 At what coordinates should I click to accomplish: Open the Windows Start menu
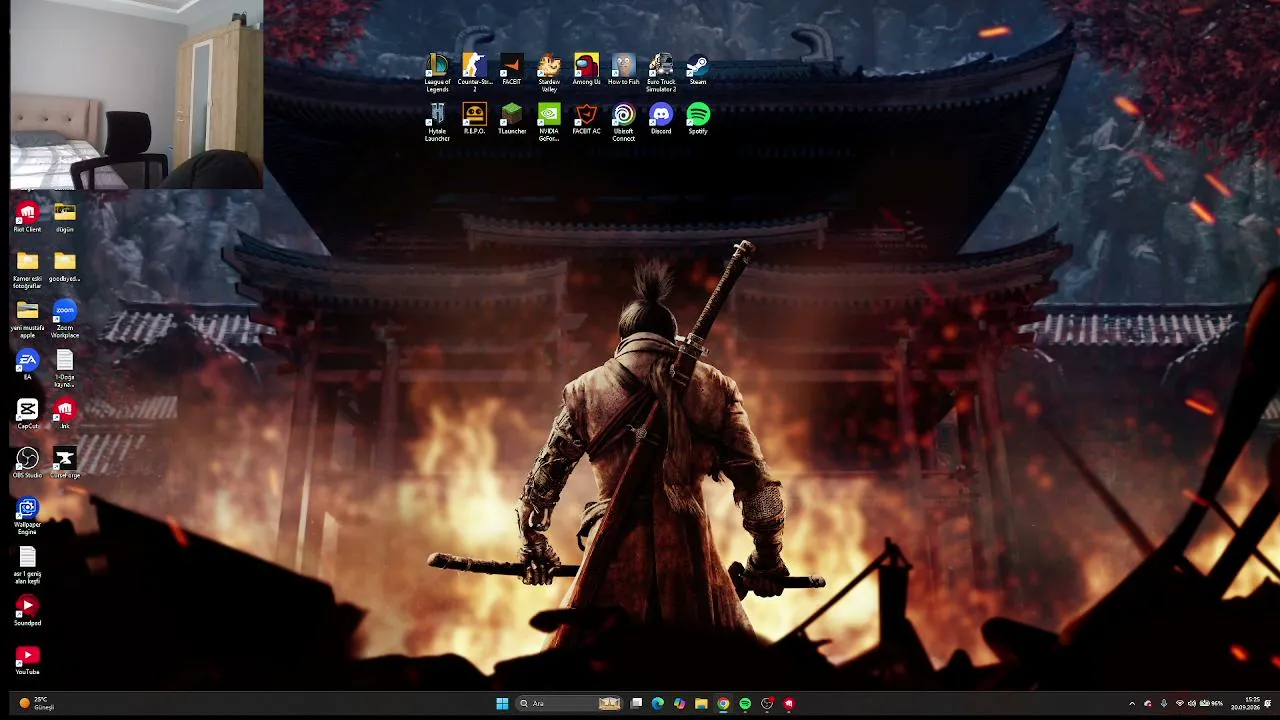(x=502, y=704)
